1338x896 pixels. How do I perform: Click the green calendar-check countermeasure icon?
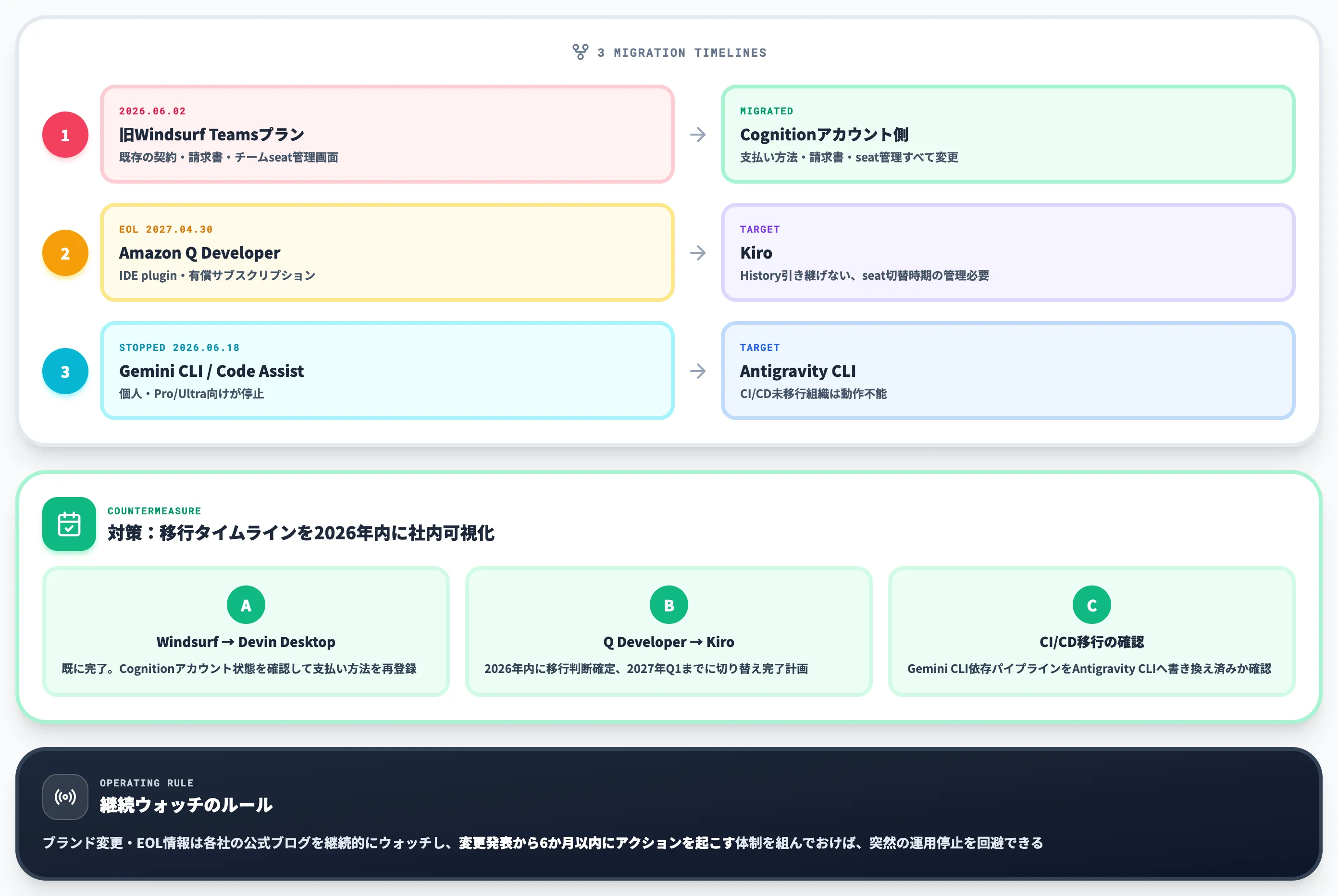tap(69, 524)
